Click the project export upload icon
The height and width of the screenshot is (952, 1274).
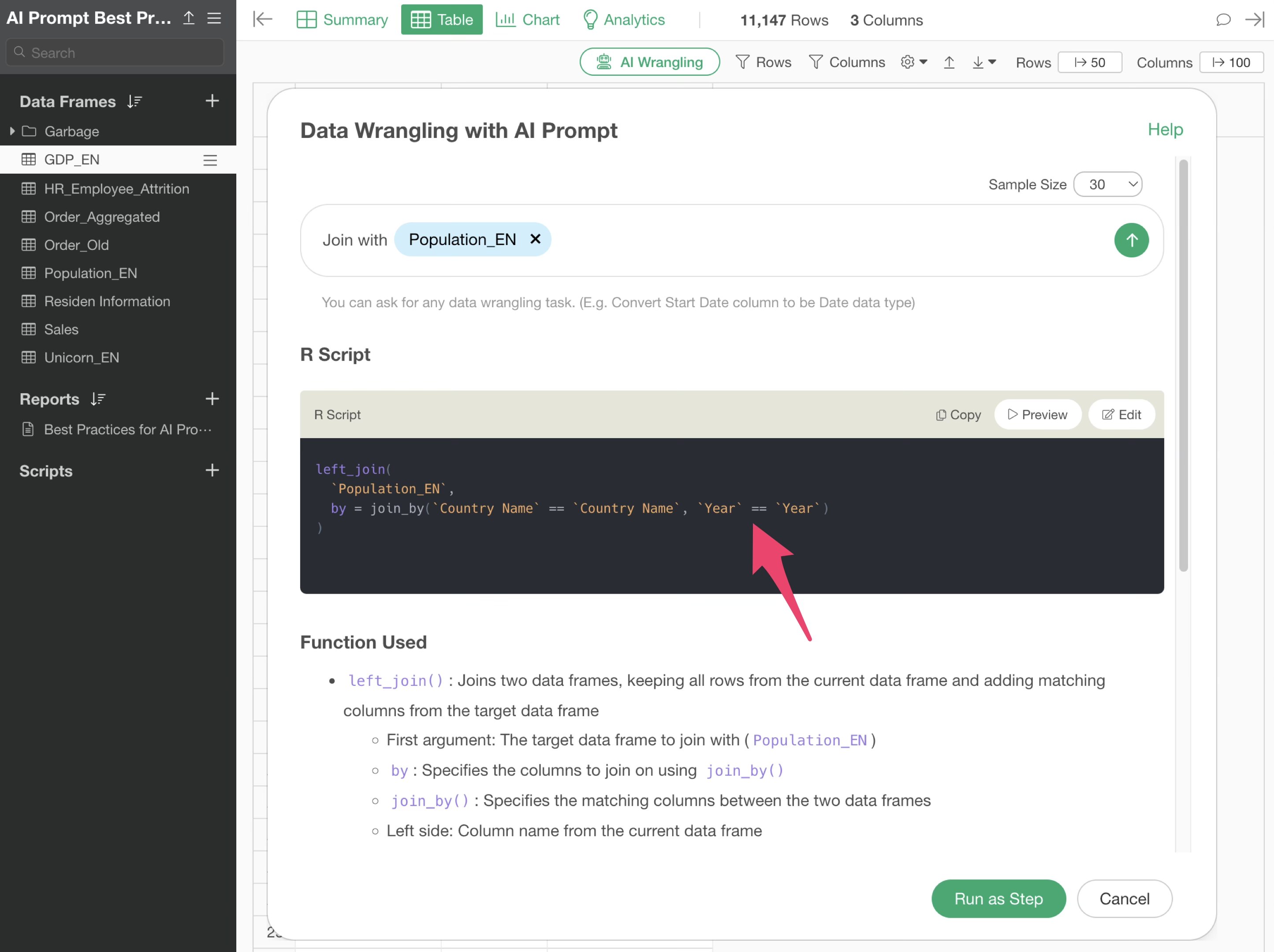[189, 19]
